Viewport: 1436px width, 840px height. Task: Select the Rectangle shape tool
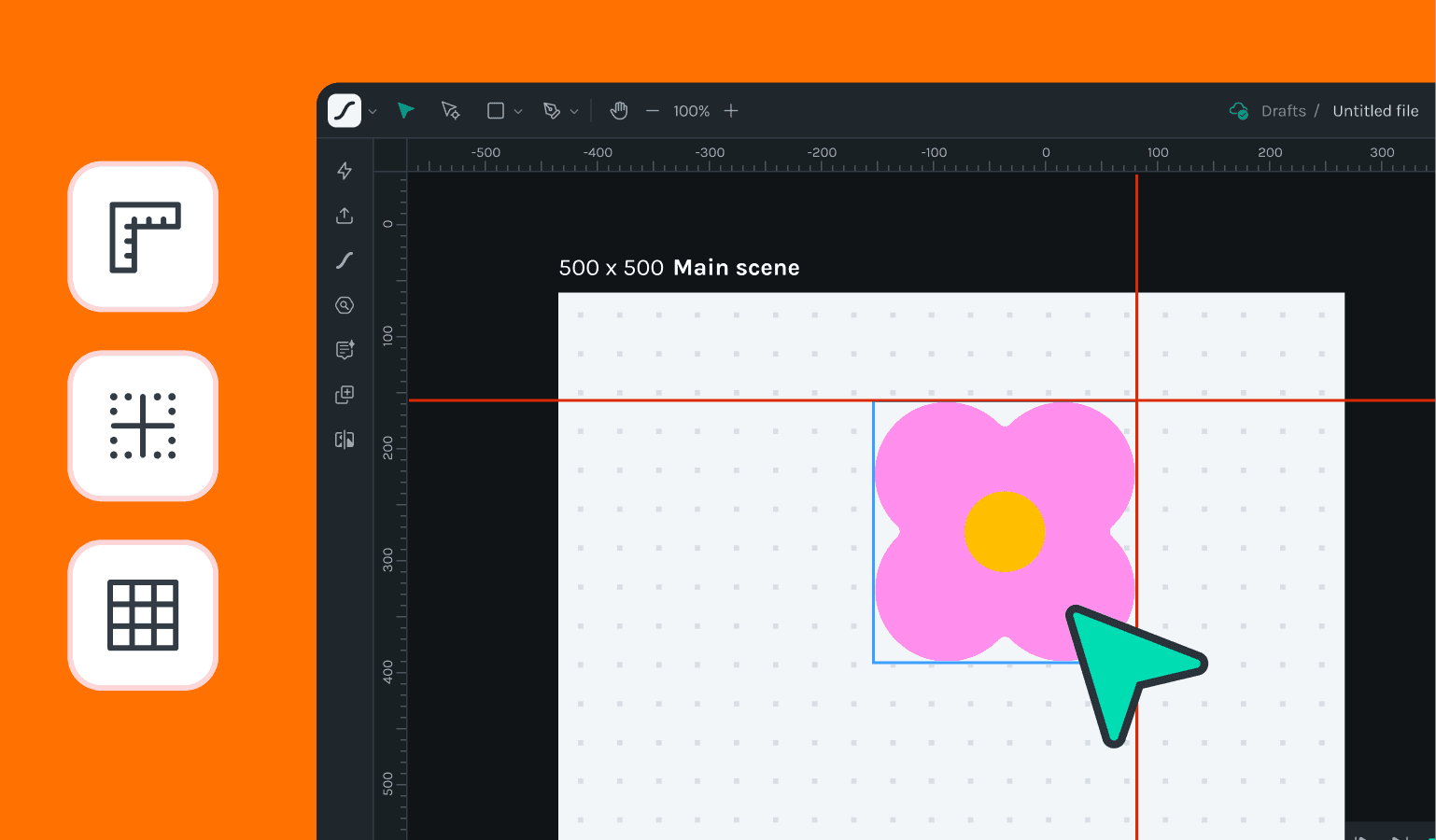pos(496,110)
